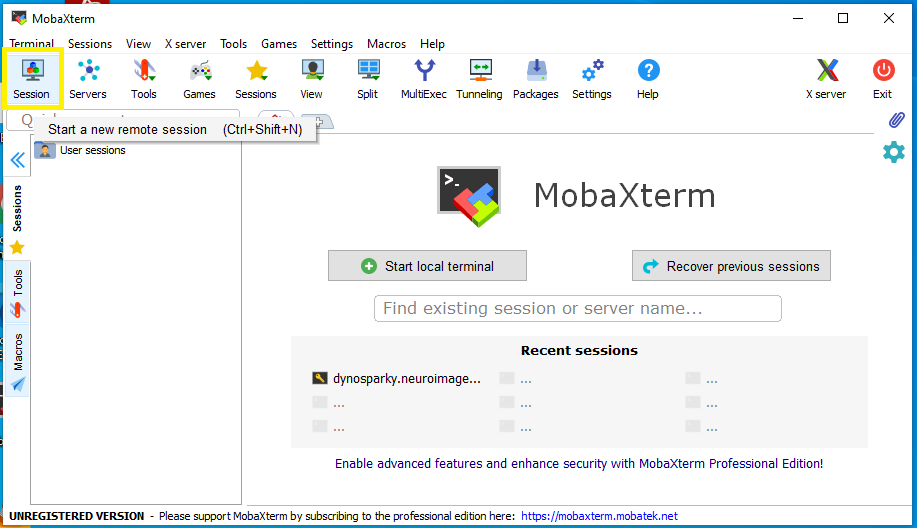This screenshot has width=917, height=528.
Task: Open the mobaxterm.mobatek.net link
Action: 599,516
